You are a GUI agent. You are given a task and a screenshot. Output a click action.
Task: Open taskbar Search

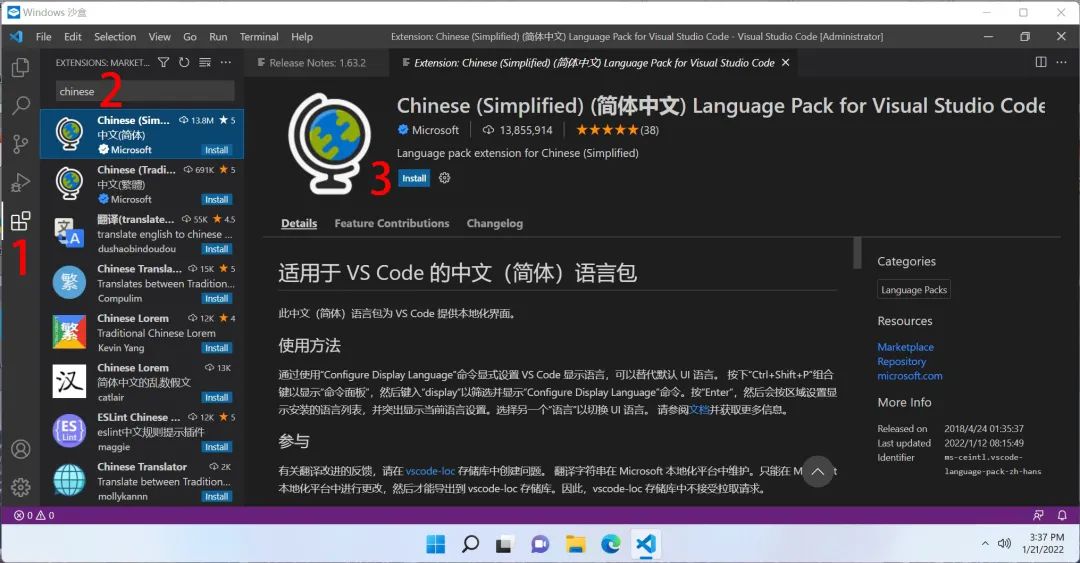click(470, 544)
